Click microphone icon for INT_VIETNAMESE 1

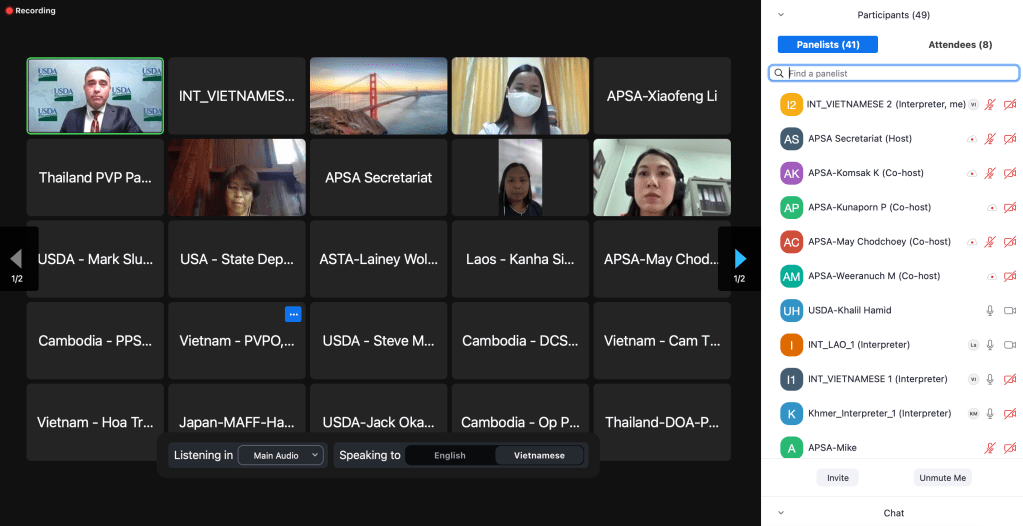tap(990, 379)
